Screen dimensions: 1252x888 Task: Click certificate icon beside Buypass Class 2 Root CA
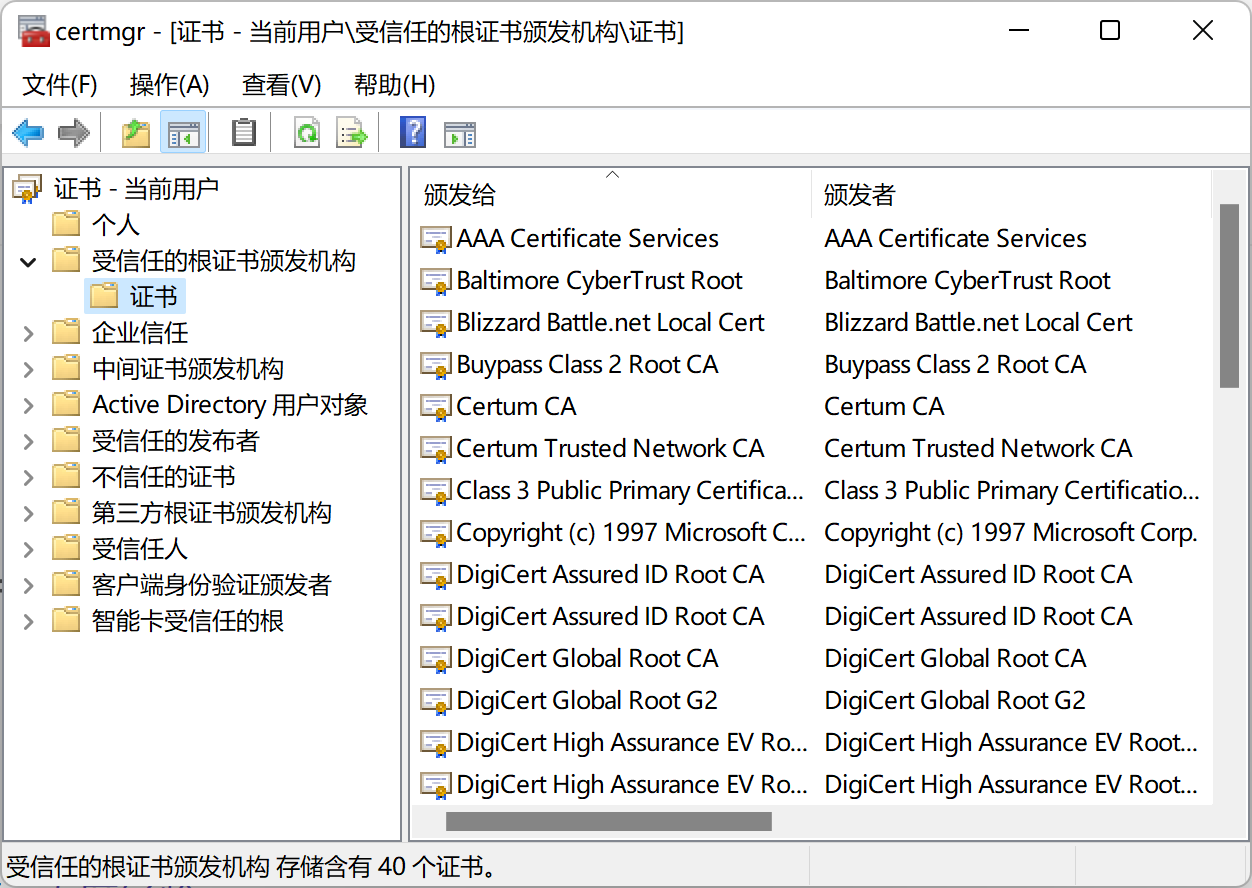(435, 365)
